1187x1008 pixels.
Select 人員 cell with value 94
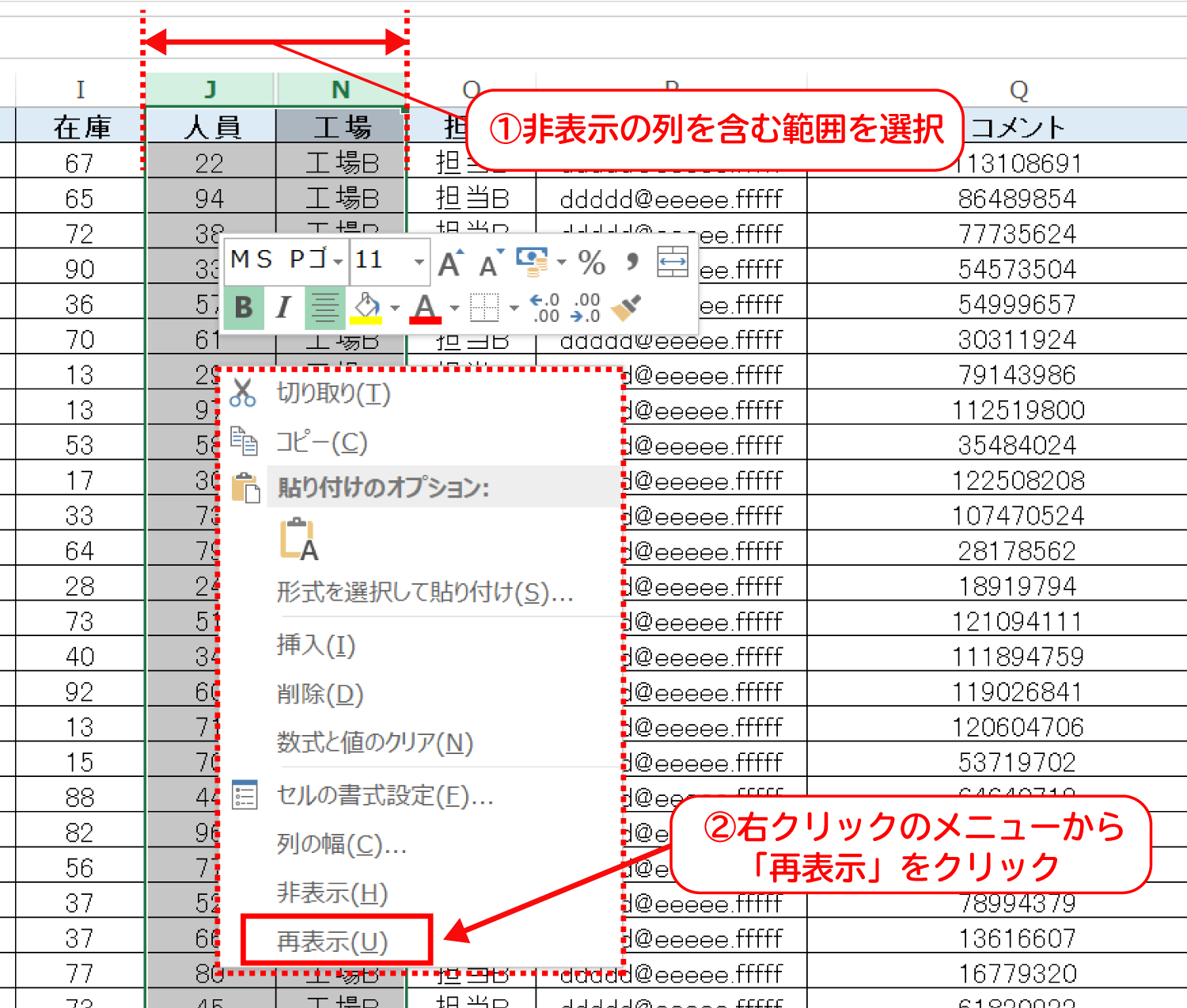tap(210, 198)
